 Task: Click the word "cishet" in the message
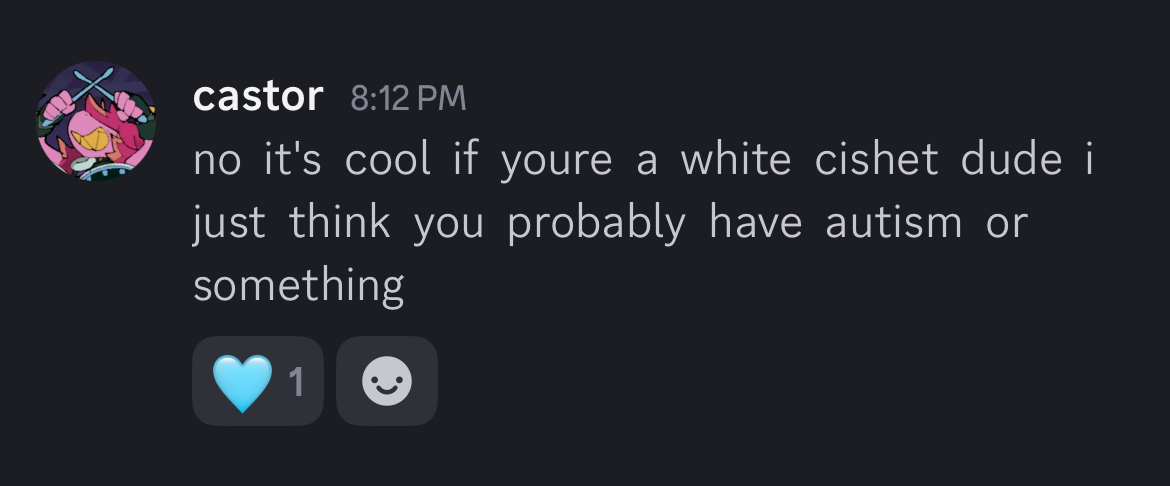[x=876, y=161]
